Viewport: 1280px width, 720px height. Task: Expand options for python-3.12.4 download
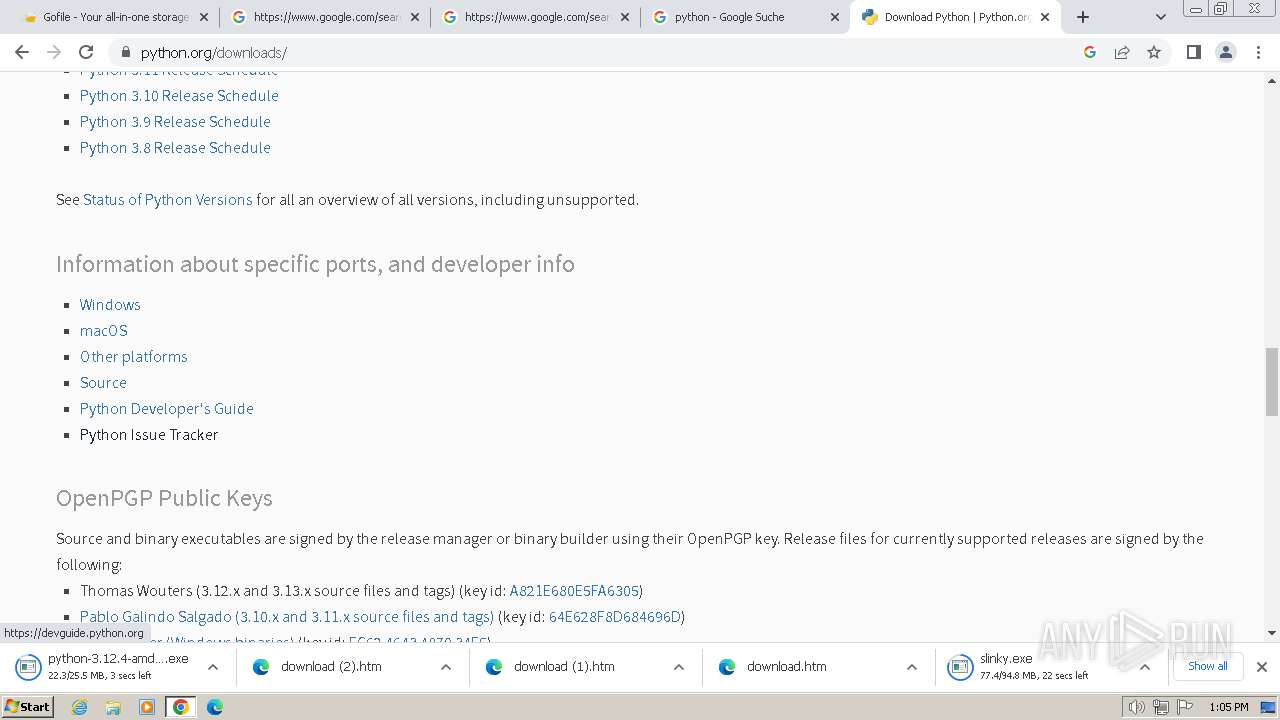click(213, 667)
